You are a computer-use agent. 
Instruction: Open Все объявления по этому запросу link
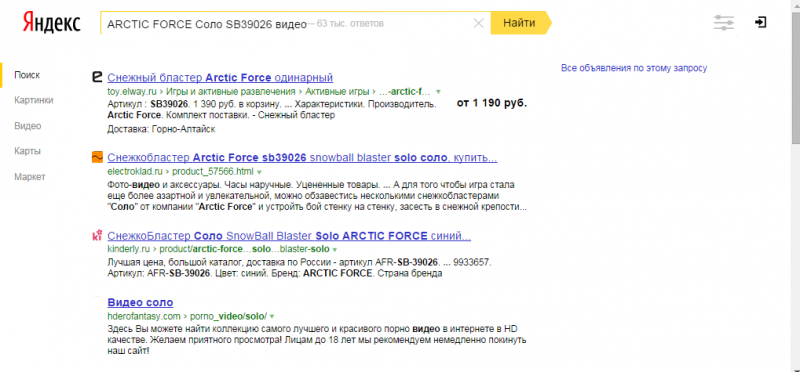(x=634, y=68)
